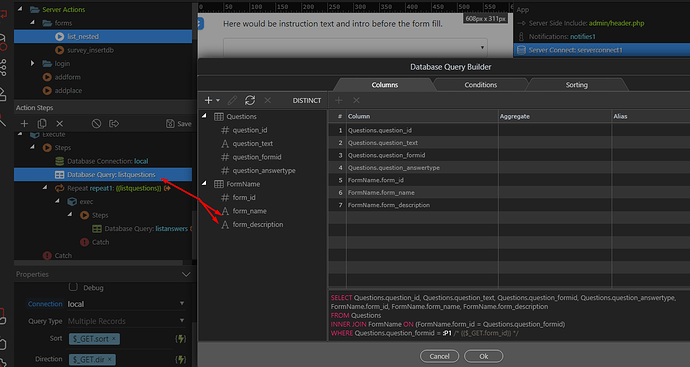
Task: Open the survey_insertdb server action
Action: pyautogui.click(x=90, y=50)
